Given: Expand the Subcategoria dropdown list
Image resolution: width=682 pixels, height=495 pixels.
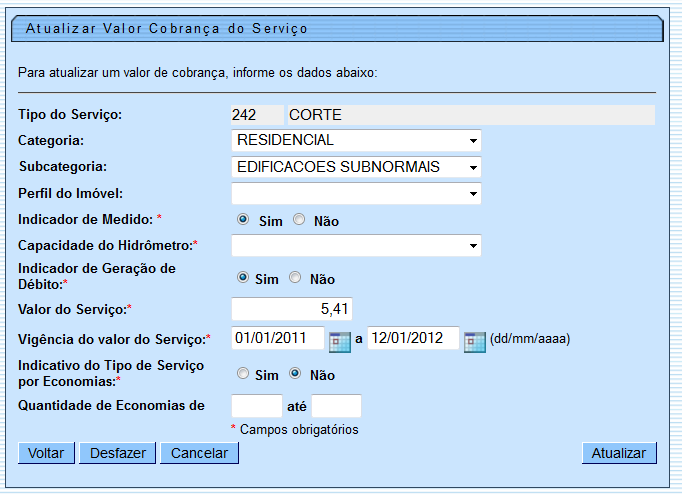Looking at the screenshot, I should point(356,167).
